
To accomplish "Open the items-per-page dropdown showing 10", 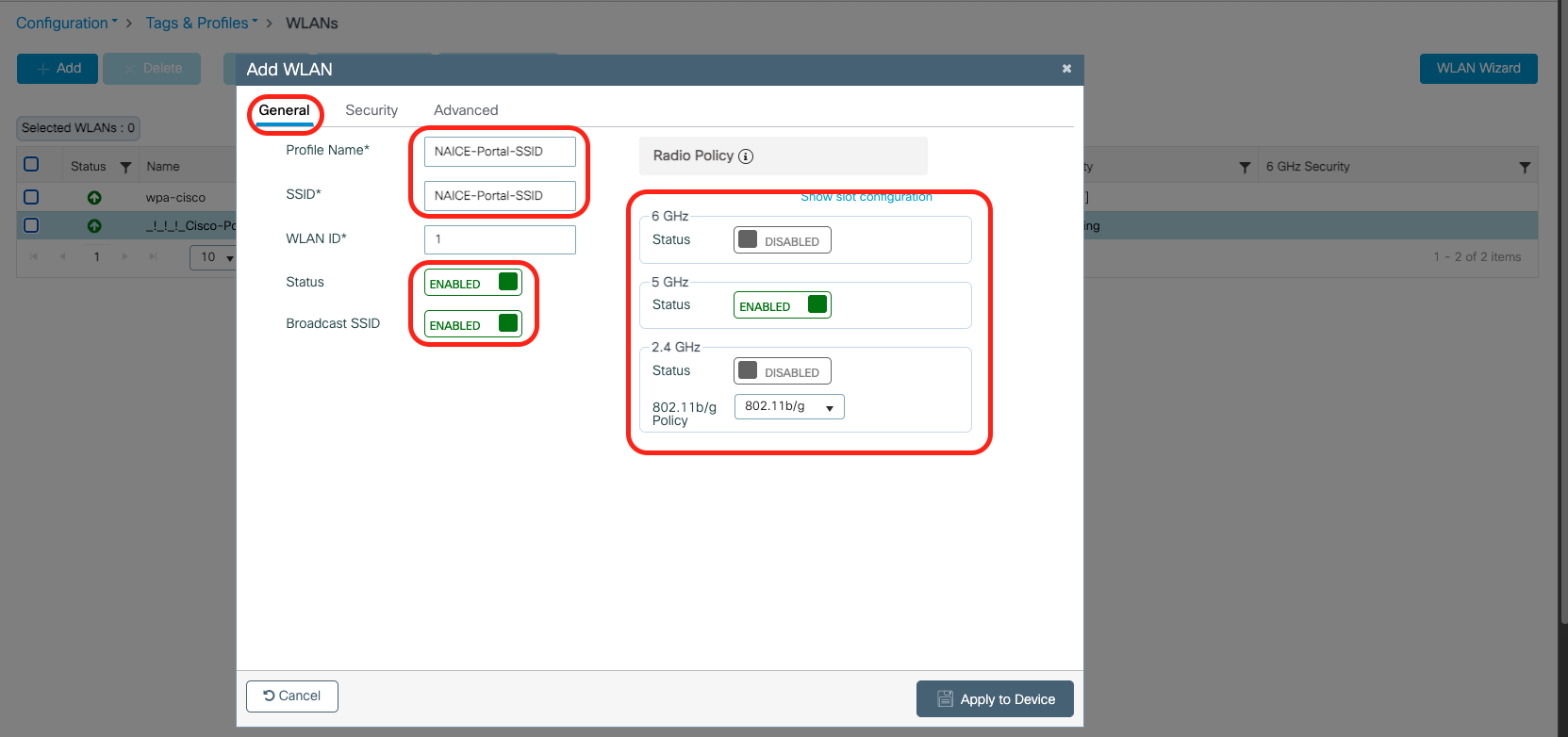I will [214, 257].
